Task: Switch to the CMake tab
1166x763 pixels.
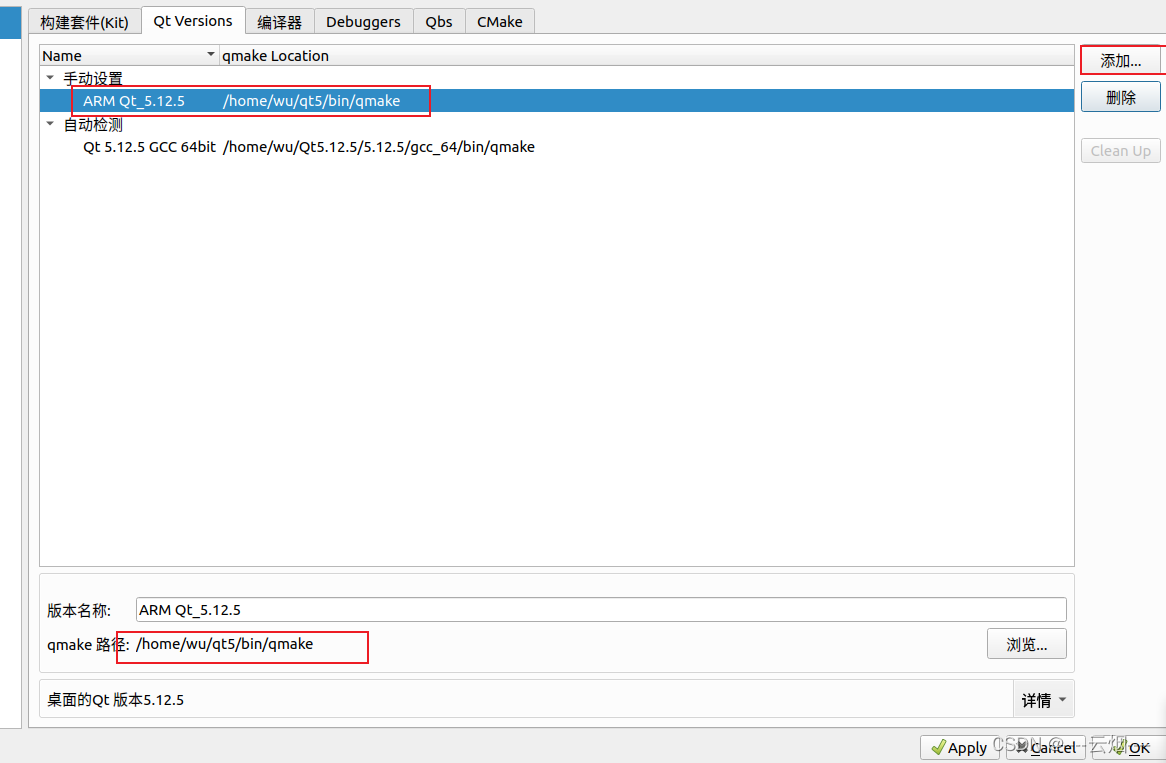Action: click(499, 21)
